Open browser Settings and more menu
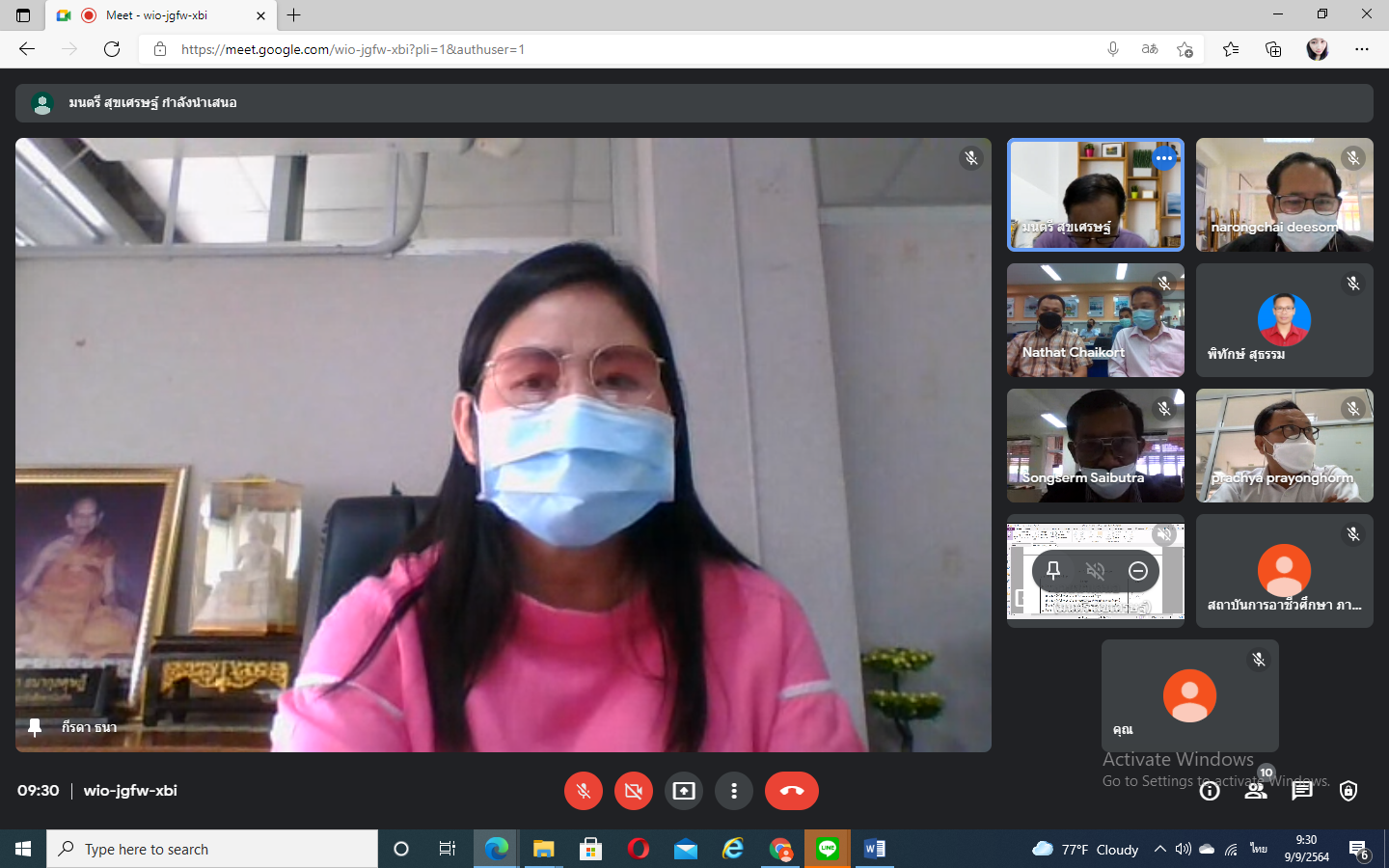This screenshot has width=1389, height=868. click(1362, 49)
